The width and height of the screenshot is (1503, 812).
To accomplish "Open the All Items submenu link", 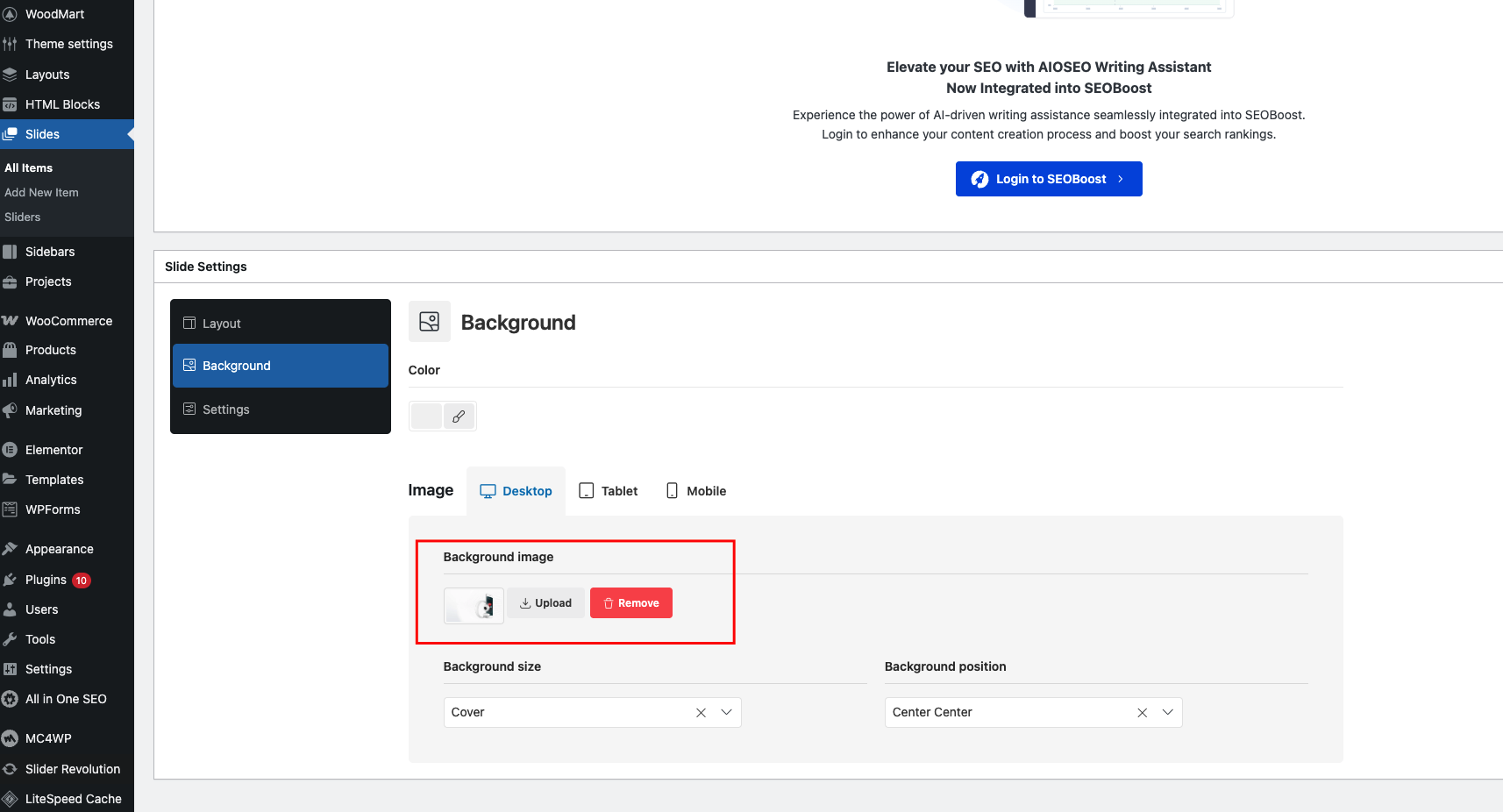I will pyautogui.click(x=29, y=167).
